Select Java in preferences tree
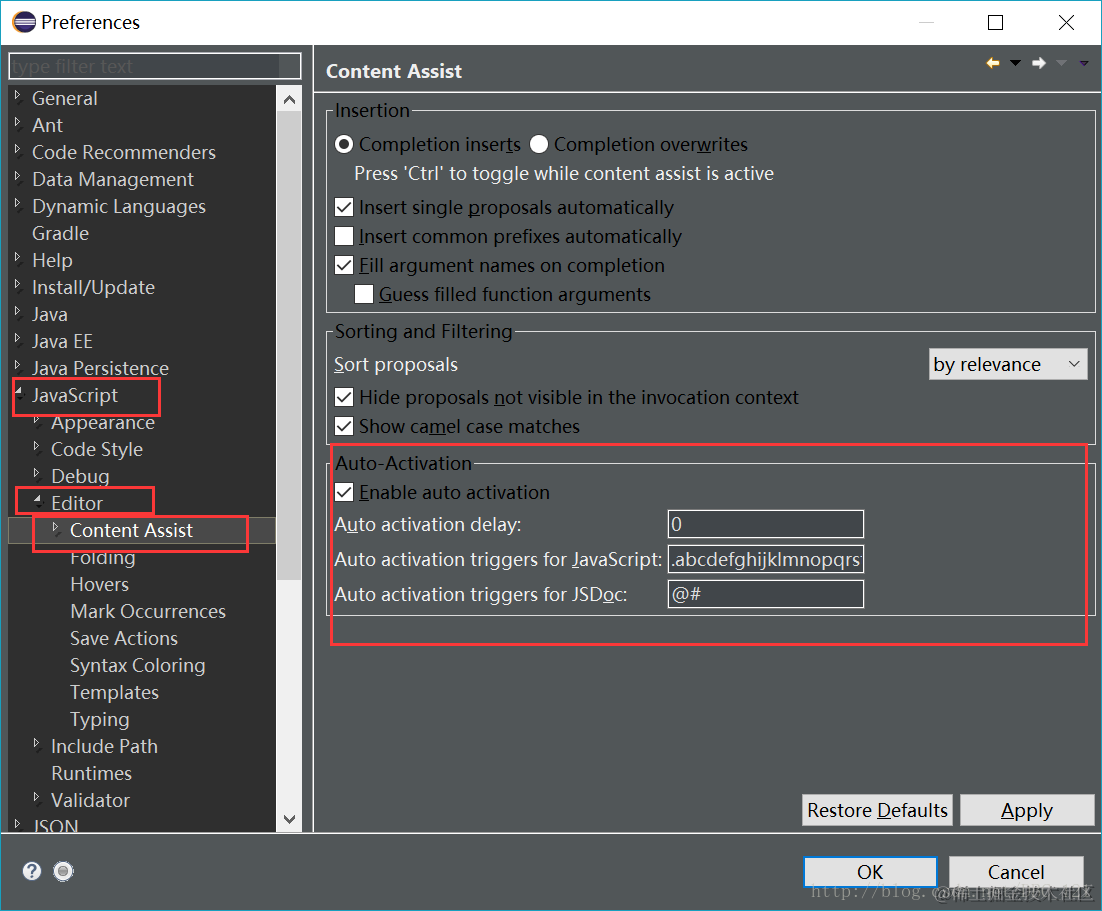This screenshot has height=911, width=1102. 50,314
